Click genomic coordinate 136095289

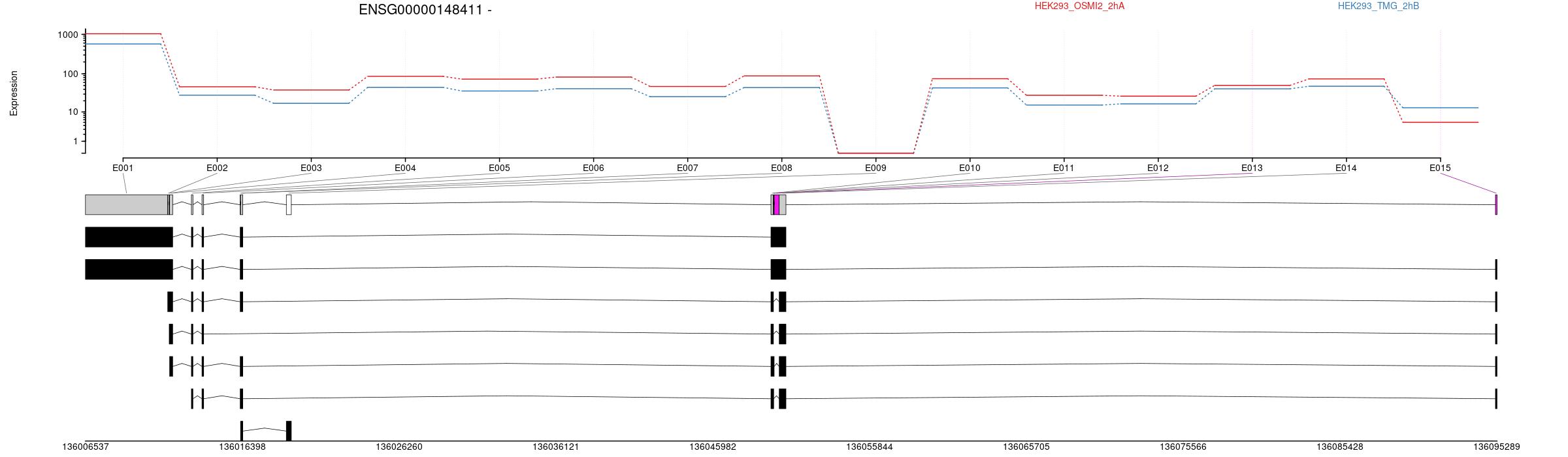[x=1497, y=447]
